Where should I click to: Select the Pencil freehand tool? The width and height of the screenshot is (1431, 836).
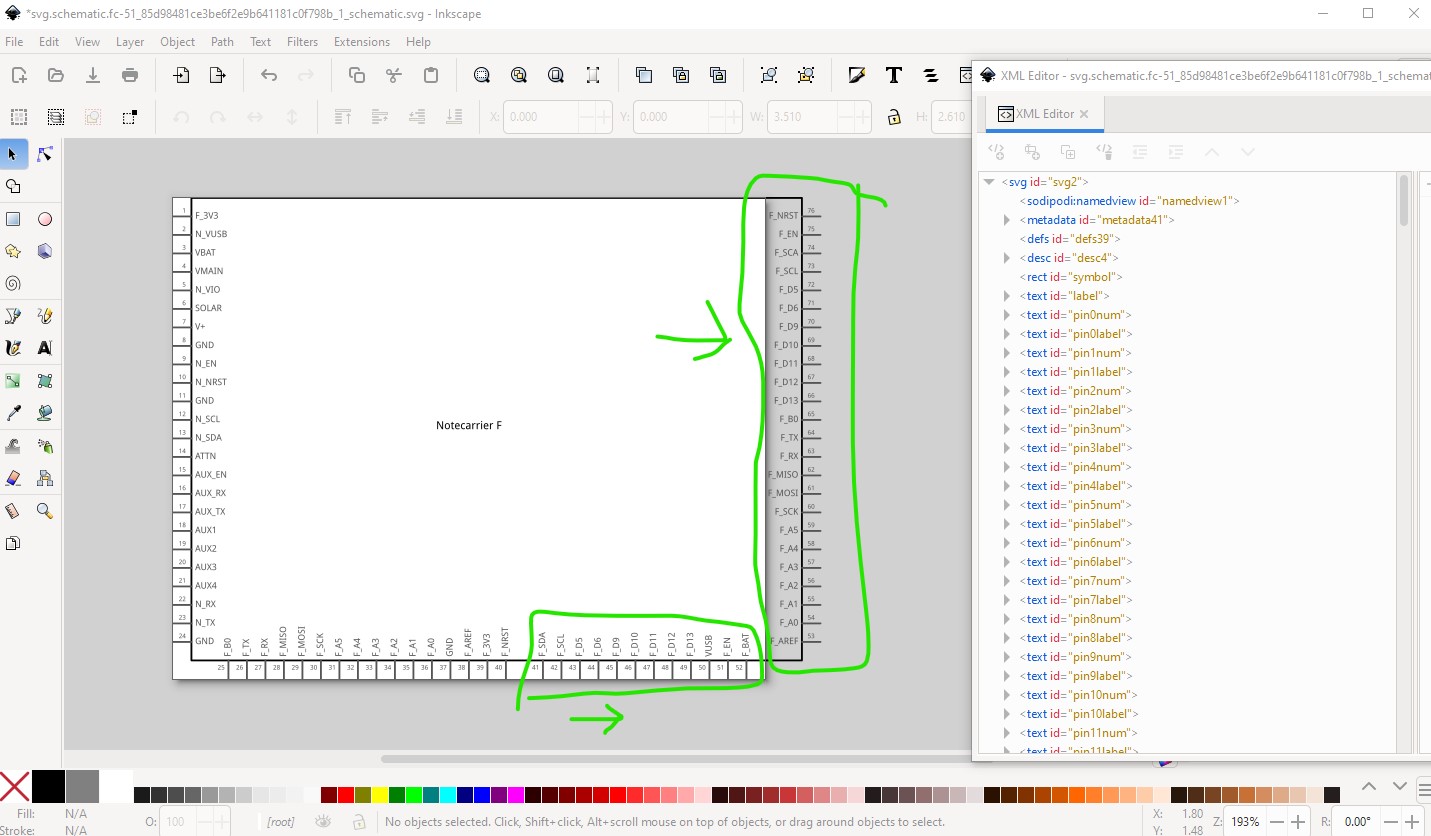(44, 316)
